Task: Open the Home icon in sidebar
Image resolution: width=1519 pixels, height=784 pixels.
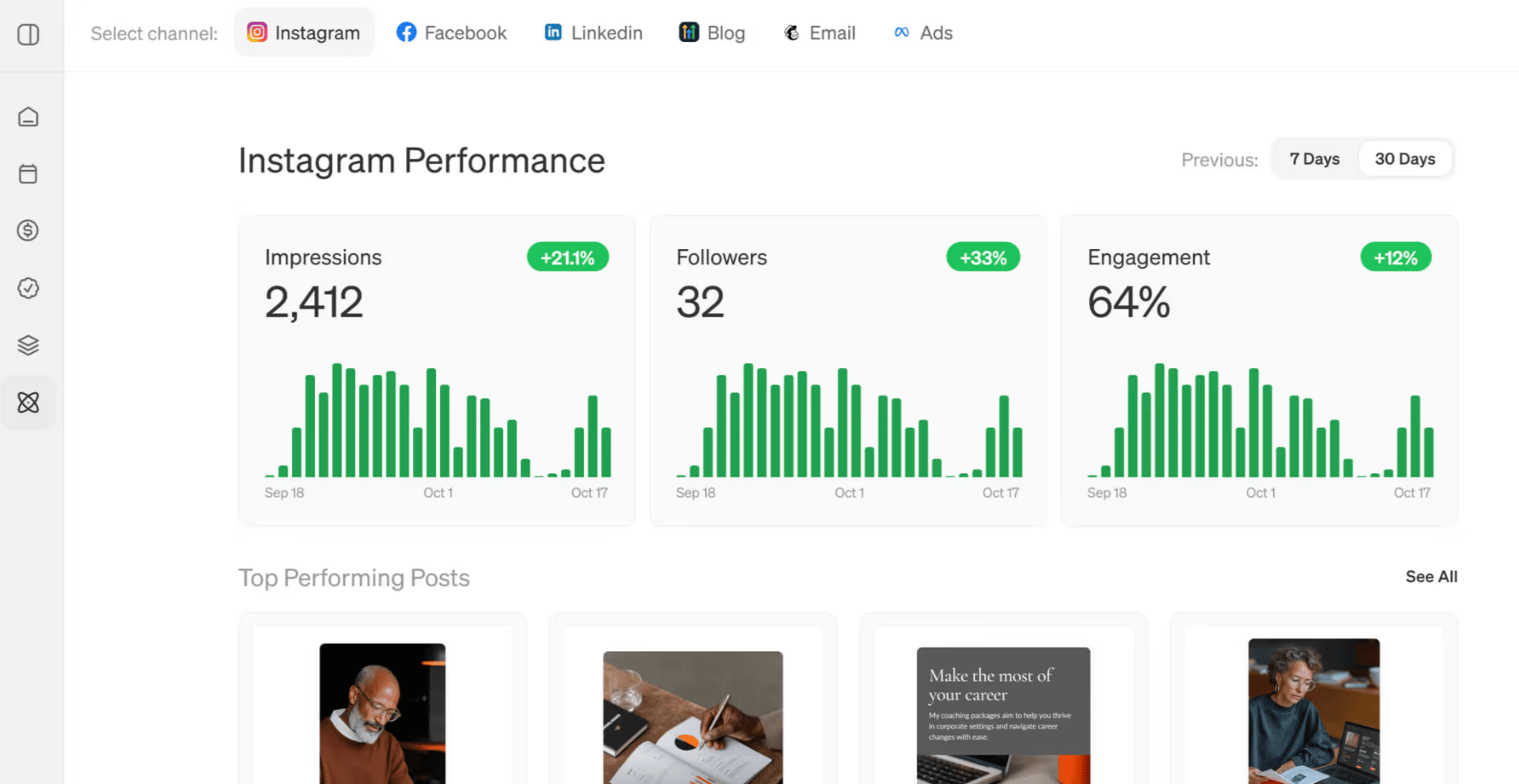Action: 28,117
